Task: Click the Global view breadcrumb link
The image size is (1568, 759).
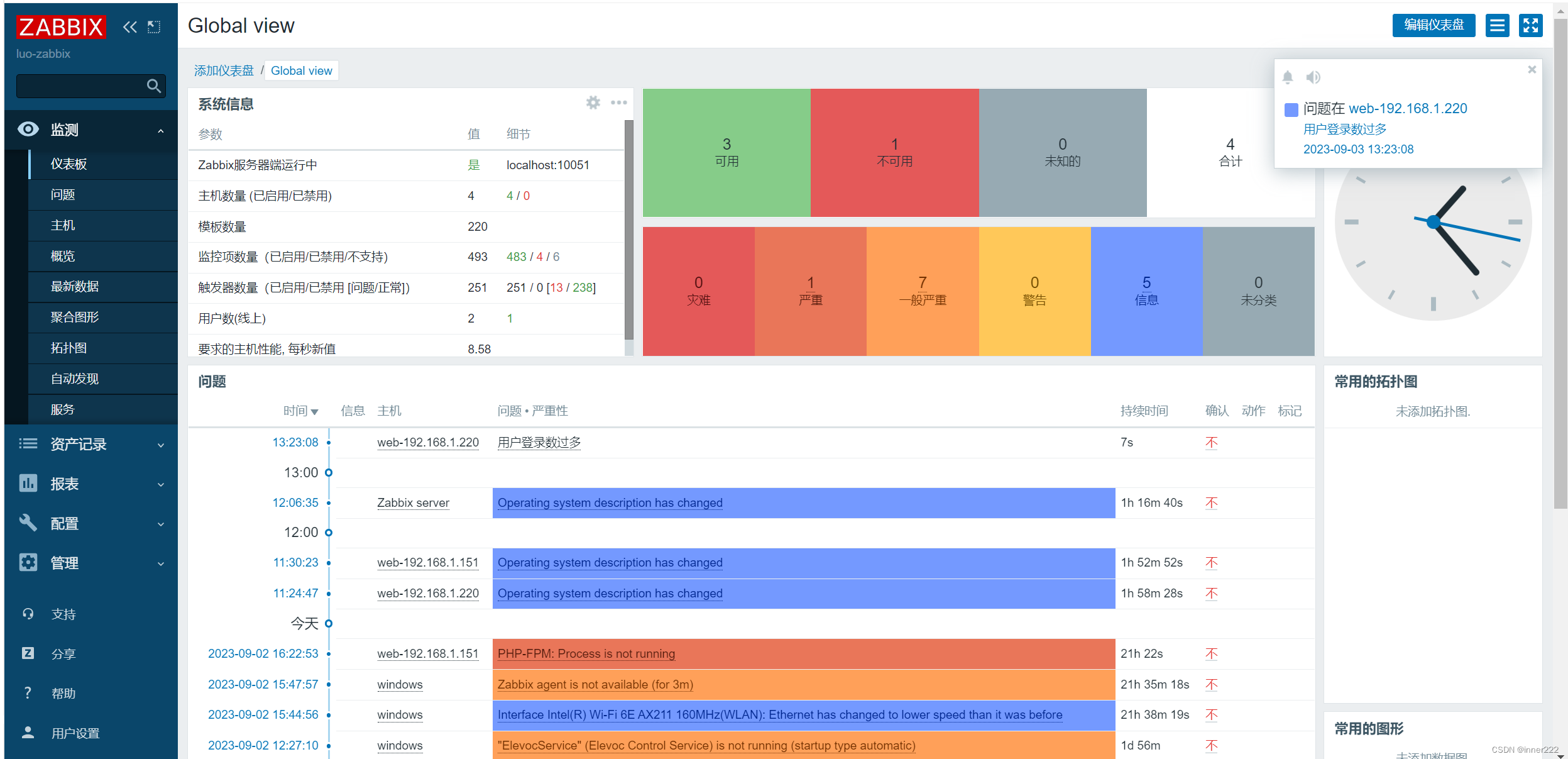Action: tap(302, 70)
